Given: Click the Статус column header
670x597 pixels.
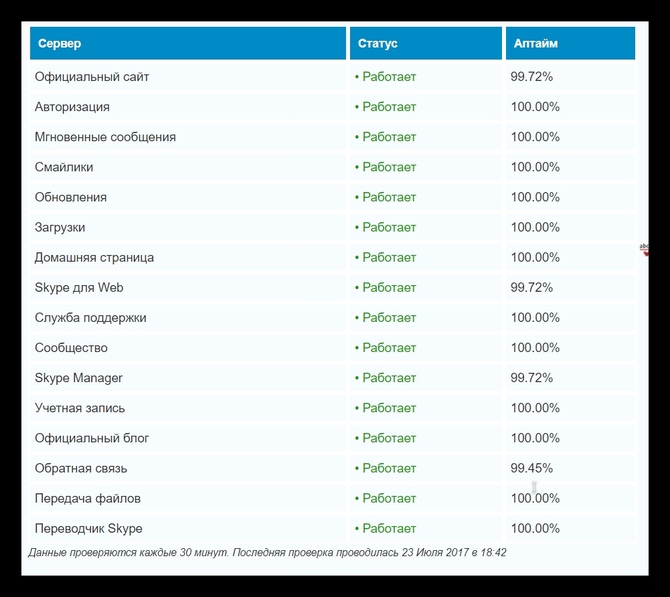Looking at the screenshot, I should pyautogui.click(x=426, y=43).
